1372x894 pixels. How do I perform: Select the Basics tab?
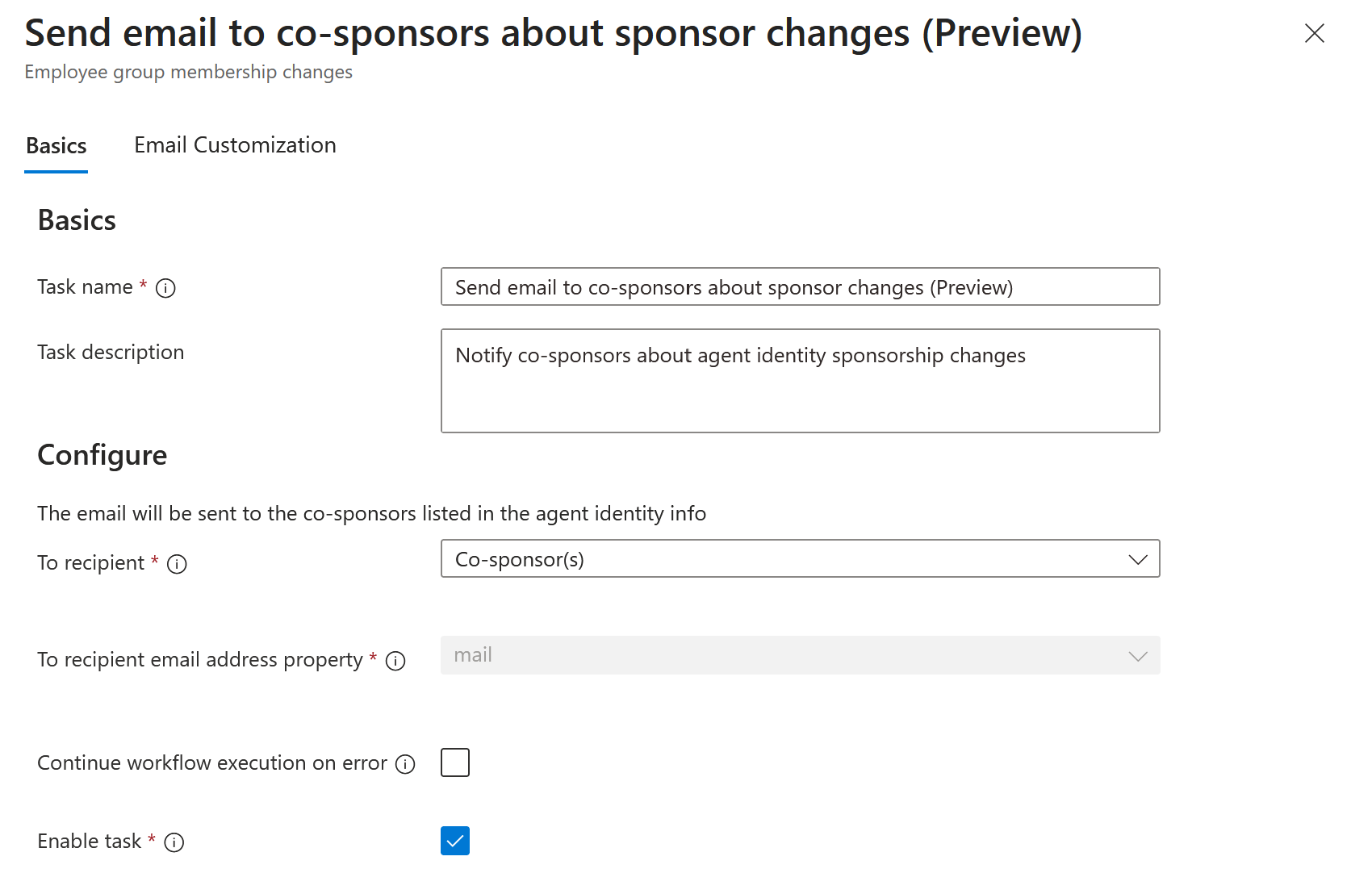(x=56, y=145)
